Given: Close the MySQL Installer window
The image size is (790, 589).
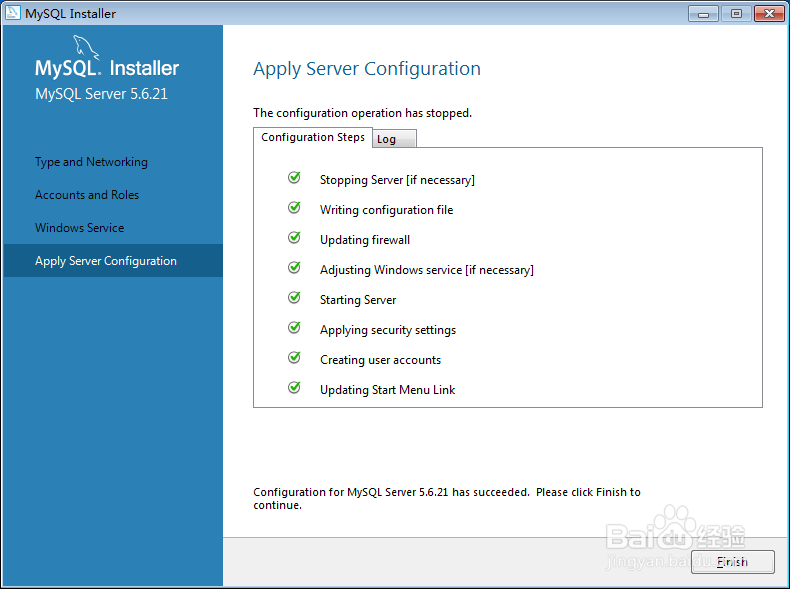Looking at the screenshot, I should pyautogui.click(x=769, y=14).
